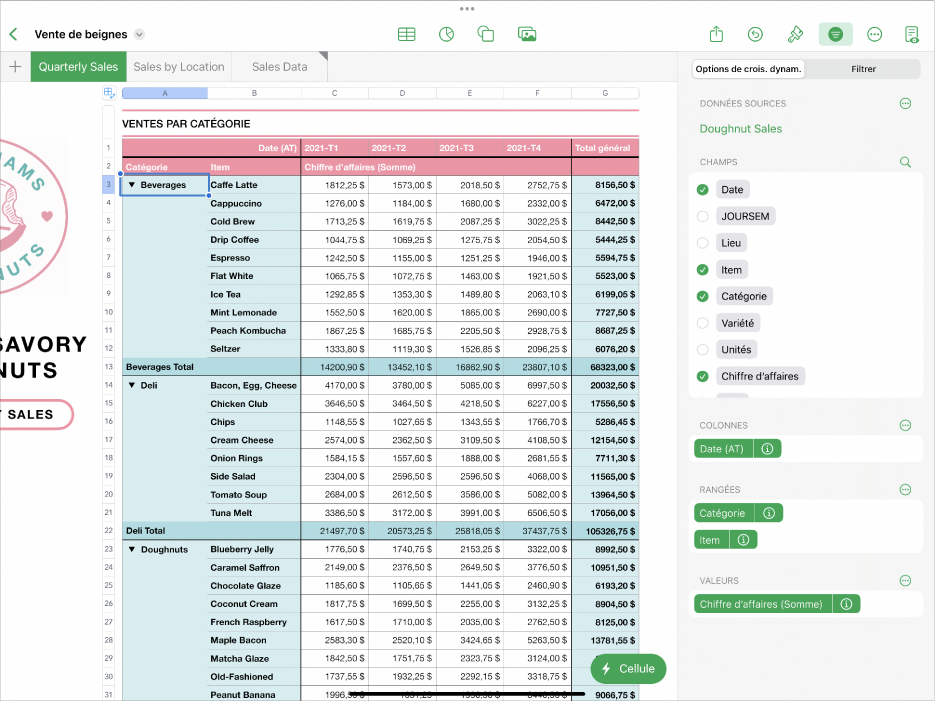The height and width of the screenshot is (702, 935).
Task: Open Valeurs section more options icon
Action: click(x=905, y=580)
